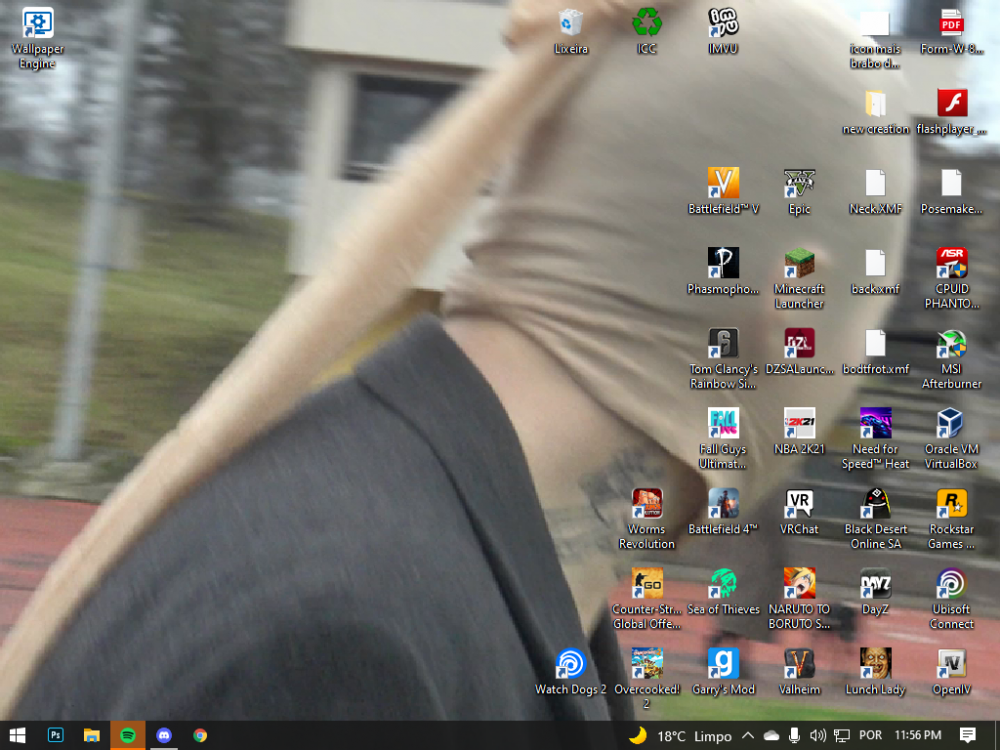Launch Photoshop from the taskbar

56,735
